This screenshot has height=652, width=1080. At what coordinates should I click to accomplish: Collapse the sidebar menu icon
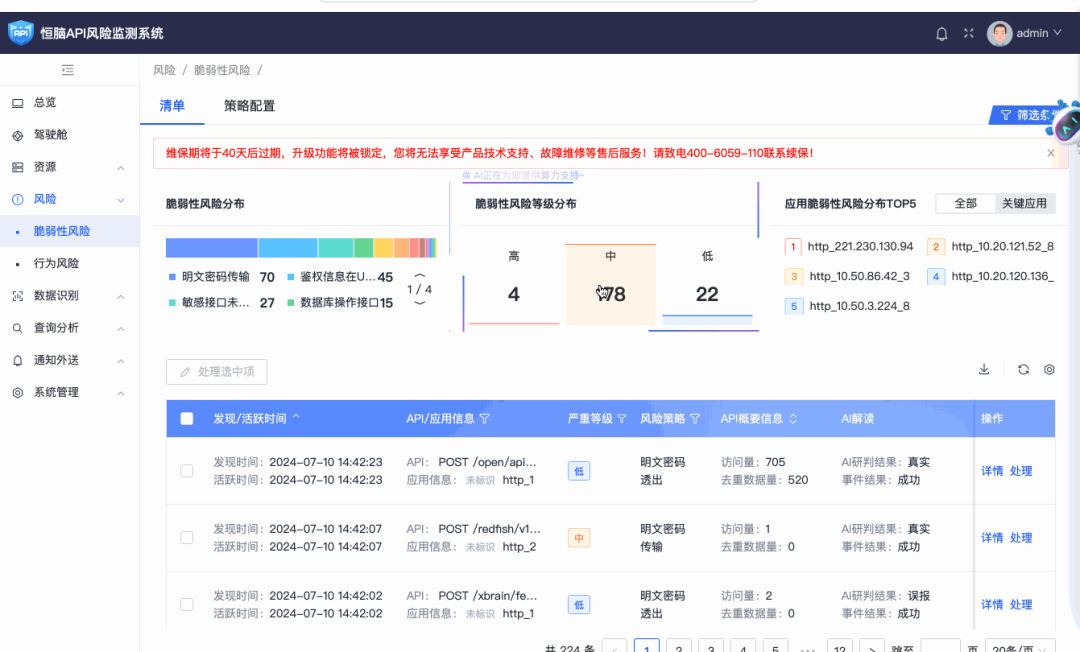[x=68, y=70]
